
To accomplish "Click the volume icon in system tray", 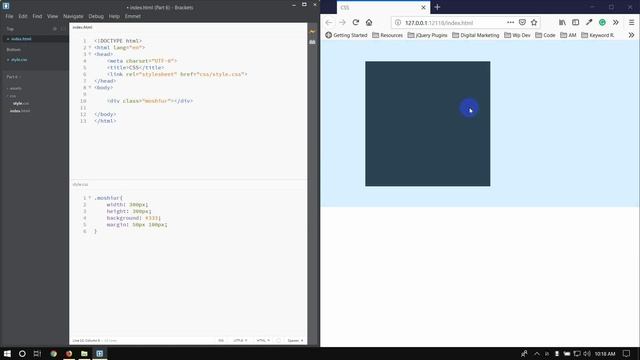I will click(x=587, y=353).
